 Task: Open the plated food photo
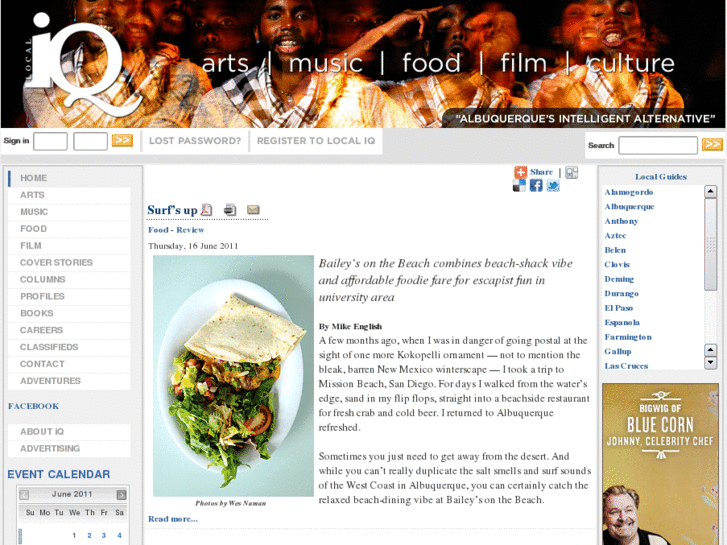pyautogui.click(x=233, y=376)
